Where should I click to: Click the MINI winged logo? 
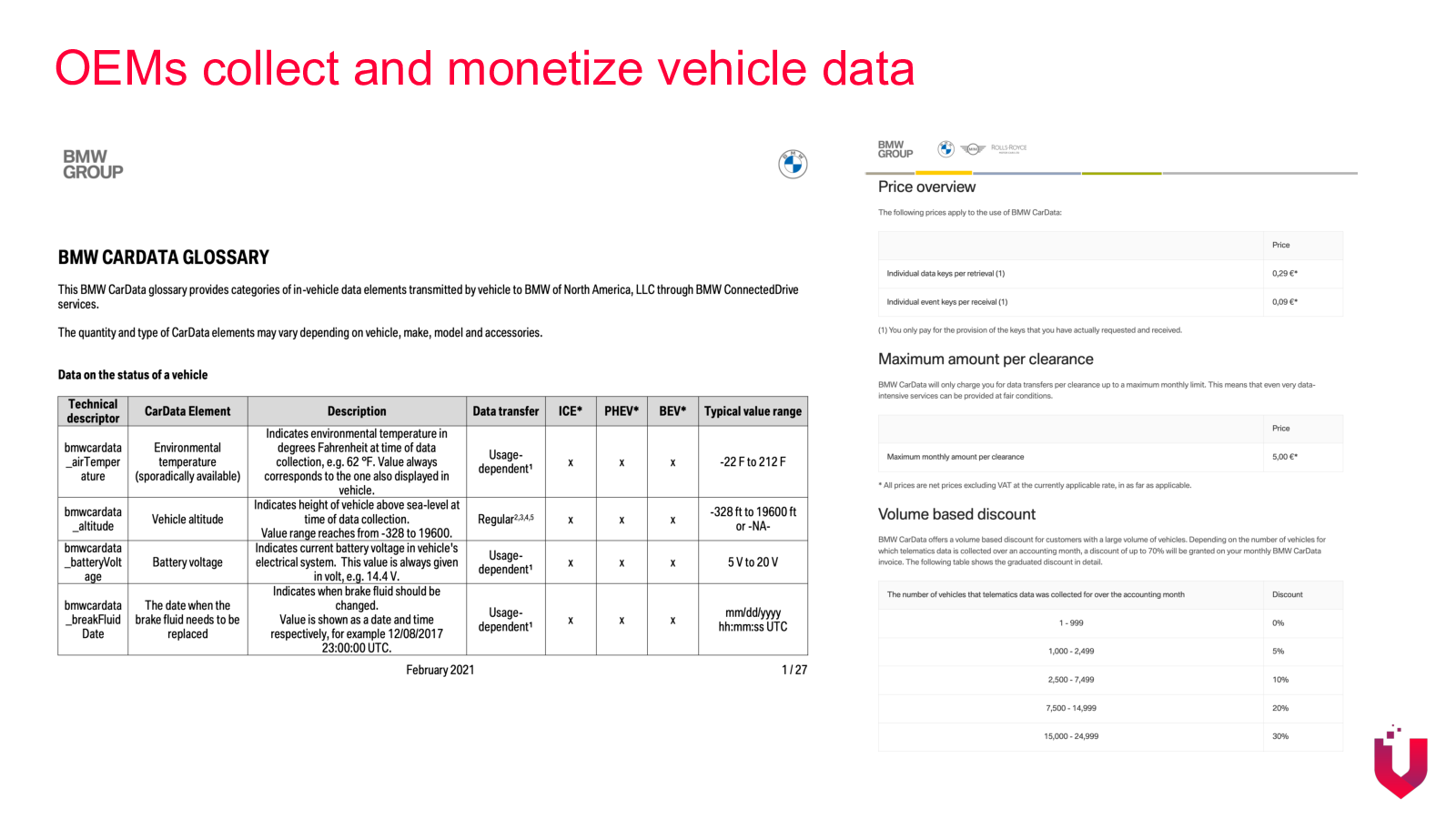point(973,148)
